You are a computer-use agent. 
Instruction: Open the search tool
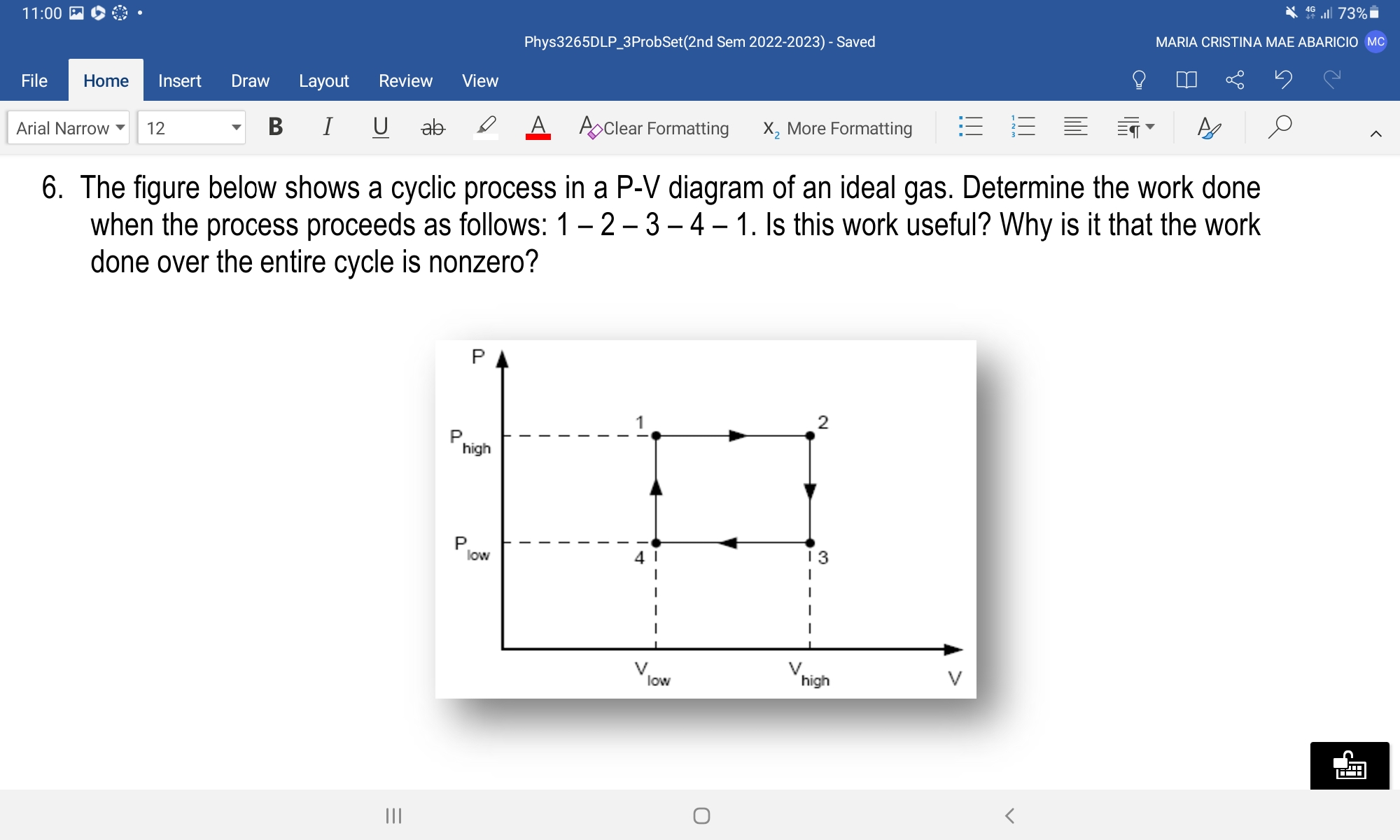[x=1278, y=127]
